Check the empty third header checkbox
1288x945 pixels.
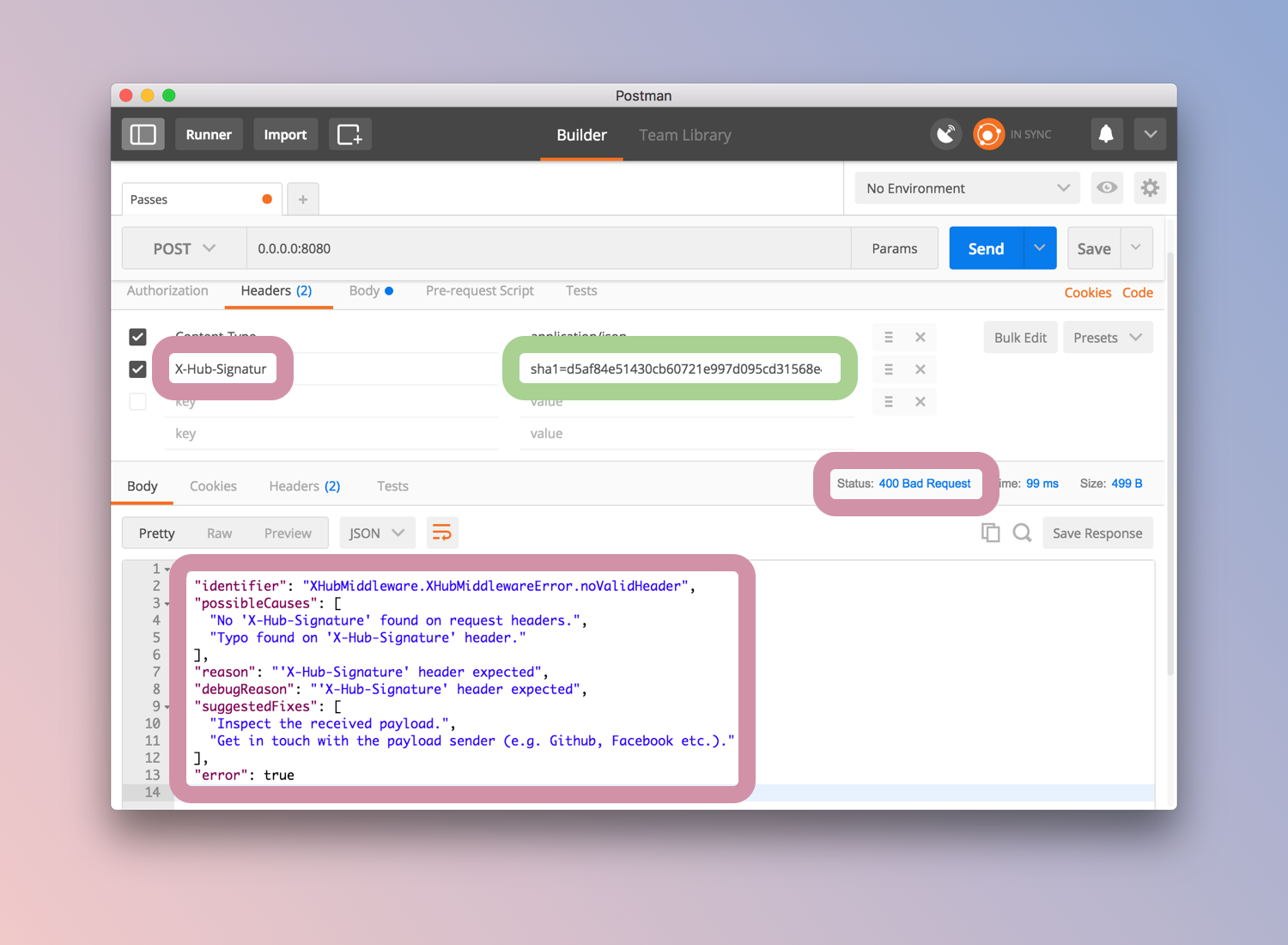click(137, 401)
